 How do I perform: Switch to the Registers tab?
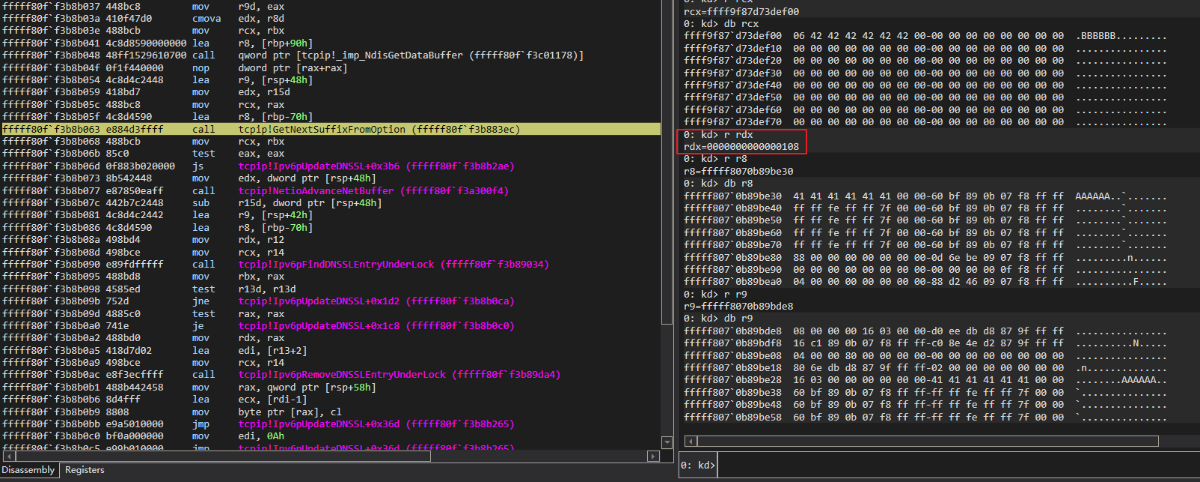pyautogui.click(x=84, y=470)
